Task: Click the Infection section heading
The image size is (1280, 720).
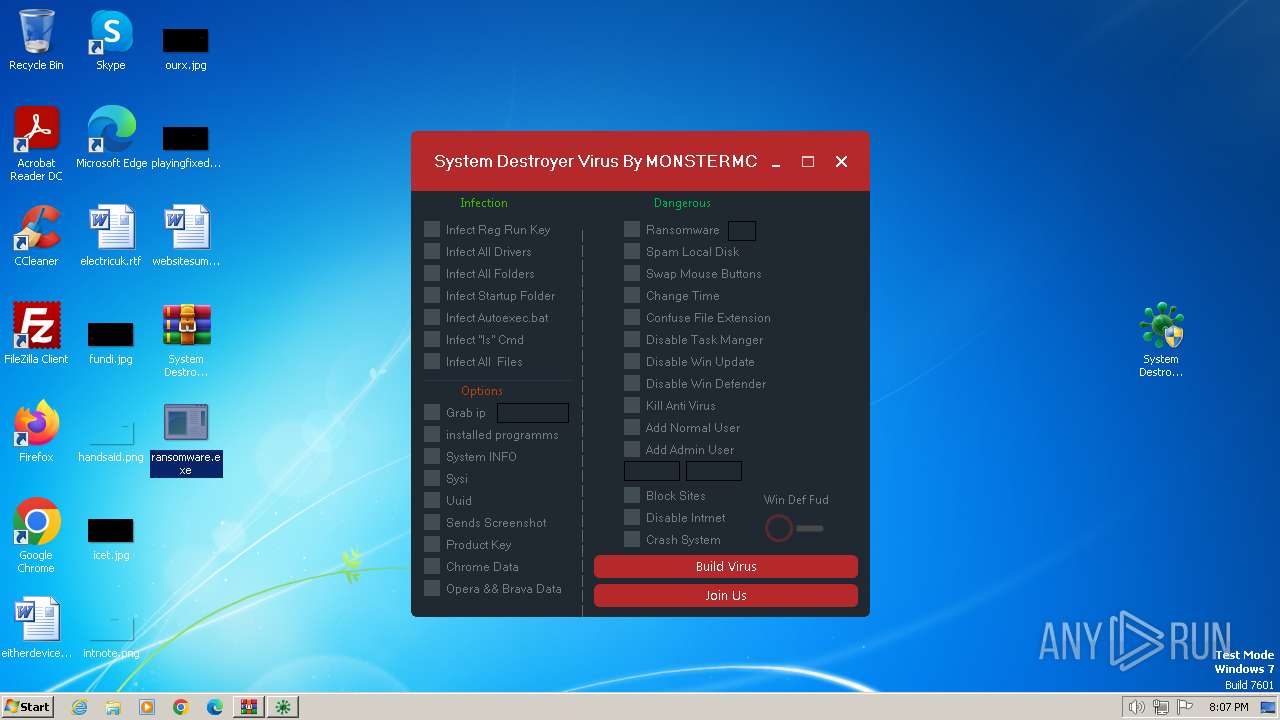Action: click(484, 203)
